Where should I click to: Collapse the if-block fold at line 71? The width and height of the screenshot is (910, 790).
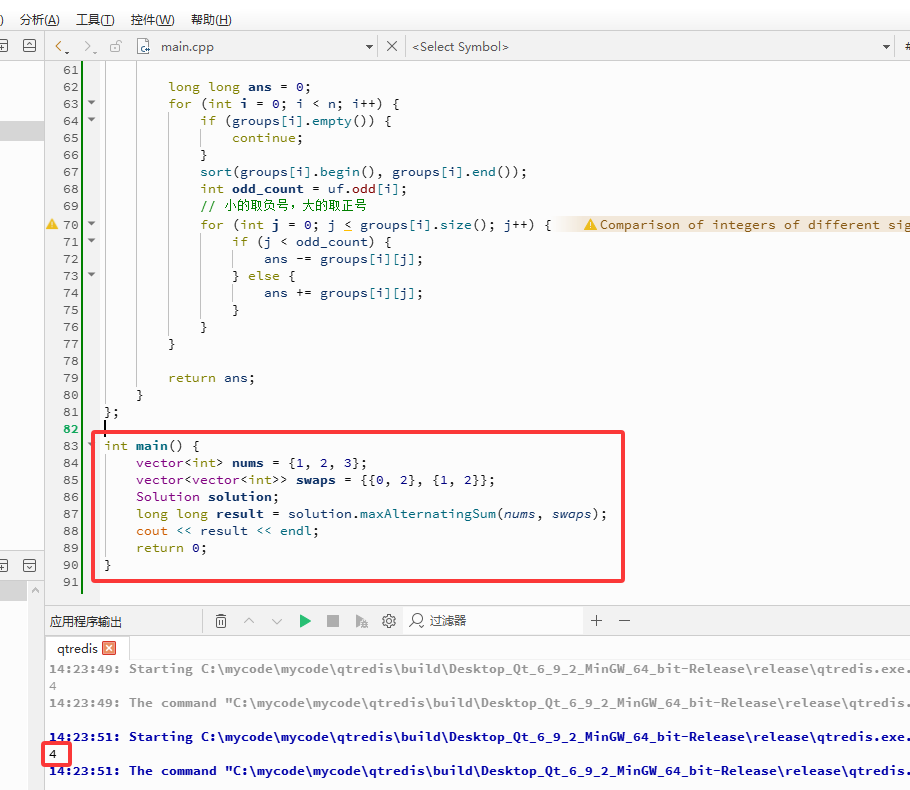point(92,240)
